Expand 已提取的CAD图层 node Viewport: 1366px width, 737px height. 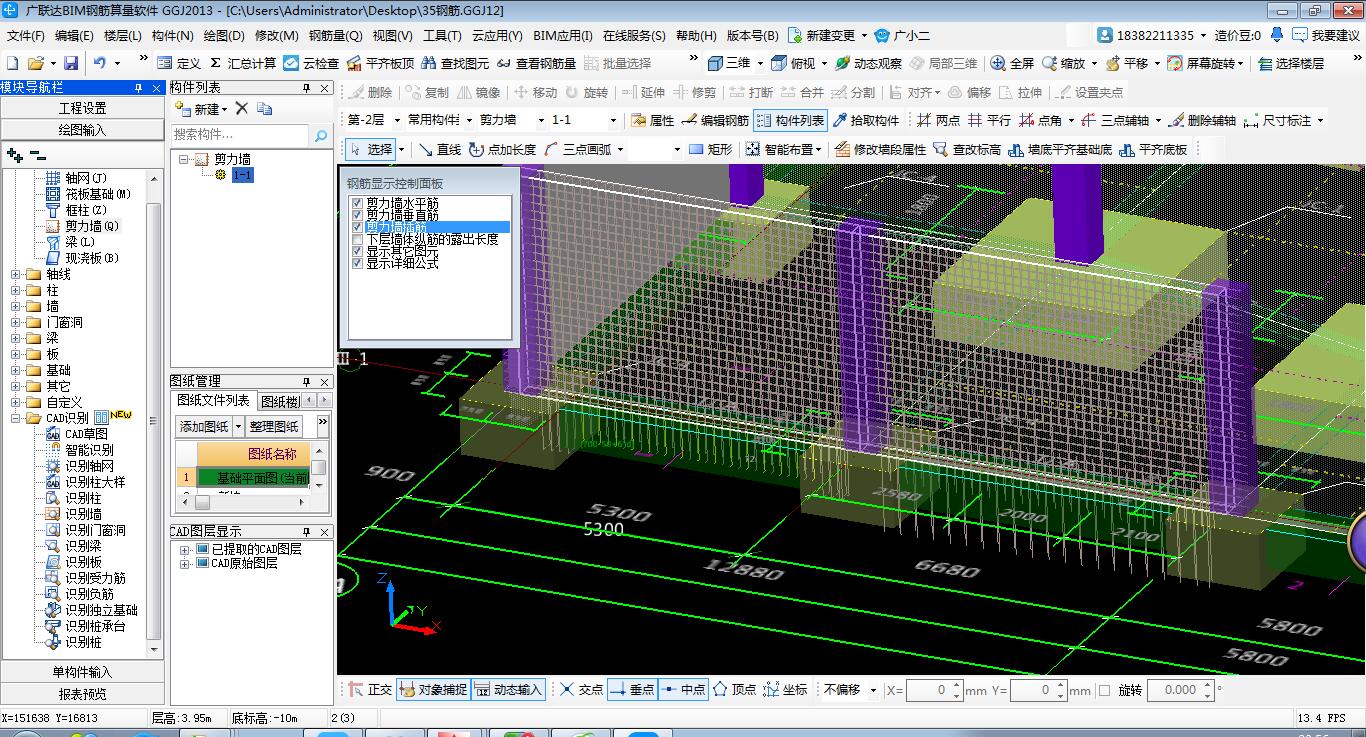[x=185, y=550]
